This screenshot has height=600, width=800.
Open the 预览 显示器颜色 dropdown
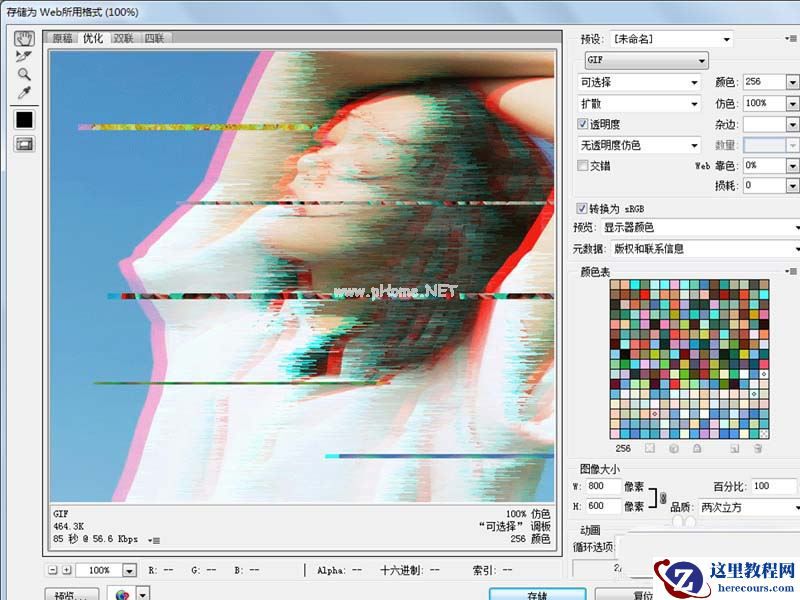[x=700, y=228]
